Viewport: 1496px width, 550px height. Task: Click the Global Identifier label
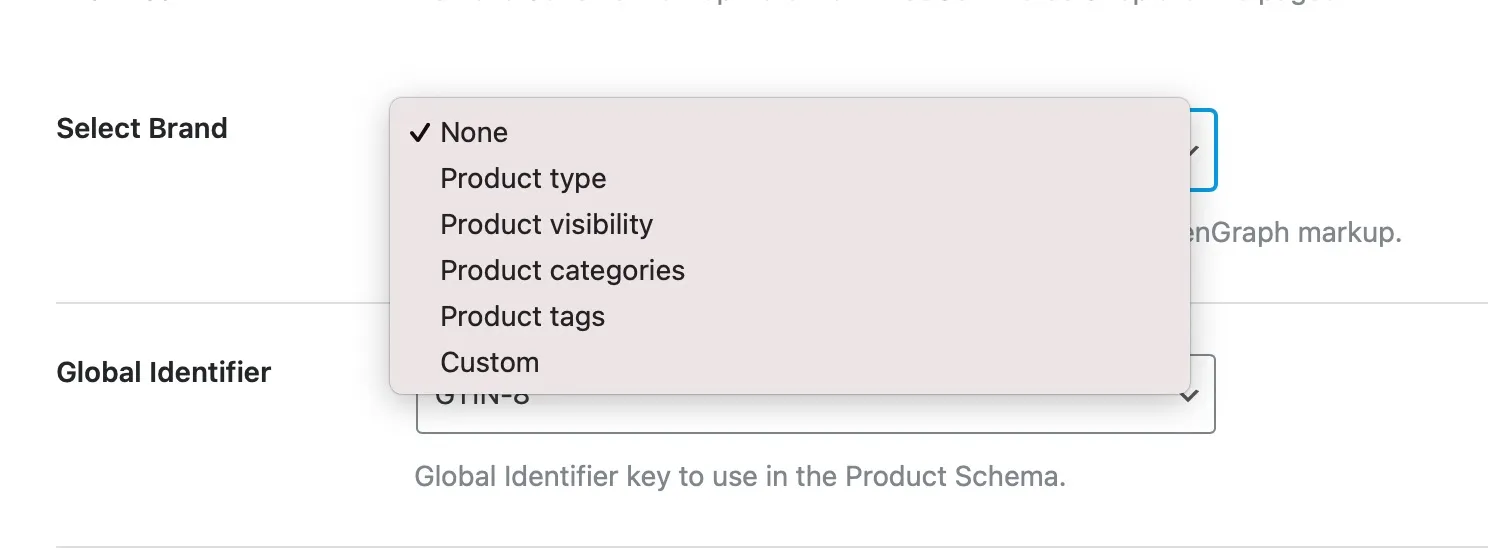click(164, 373)
